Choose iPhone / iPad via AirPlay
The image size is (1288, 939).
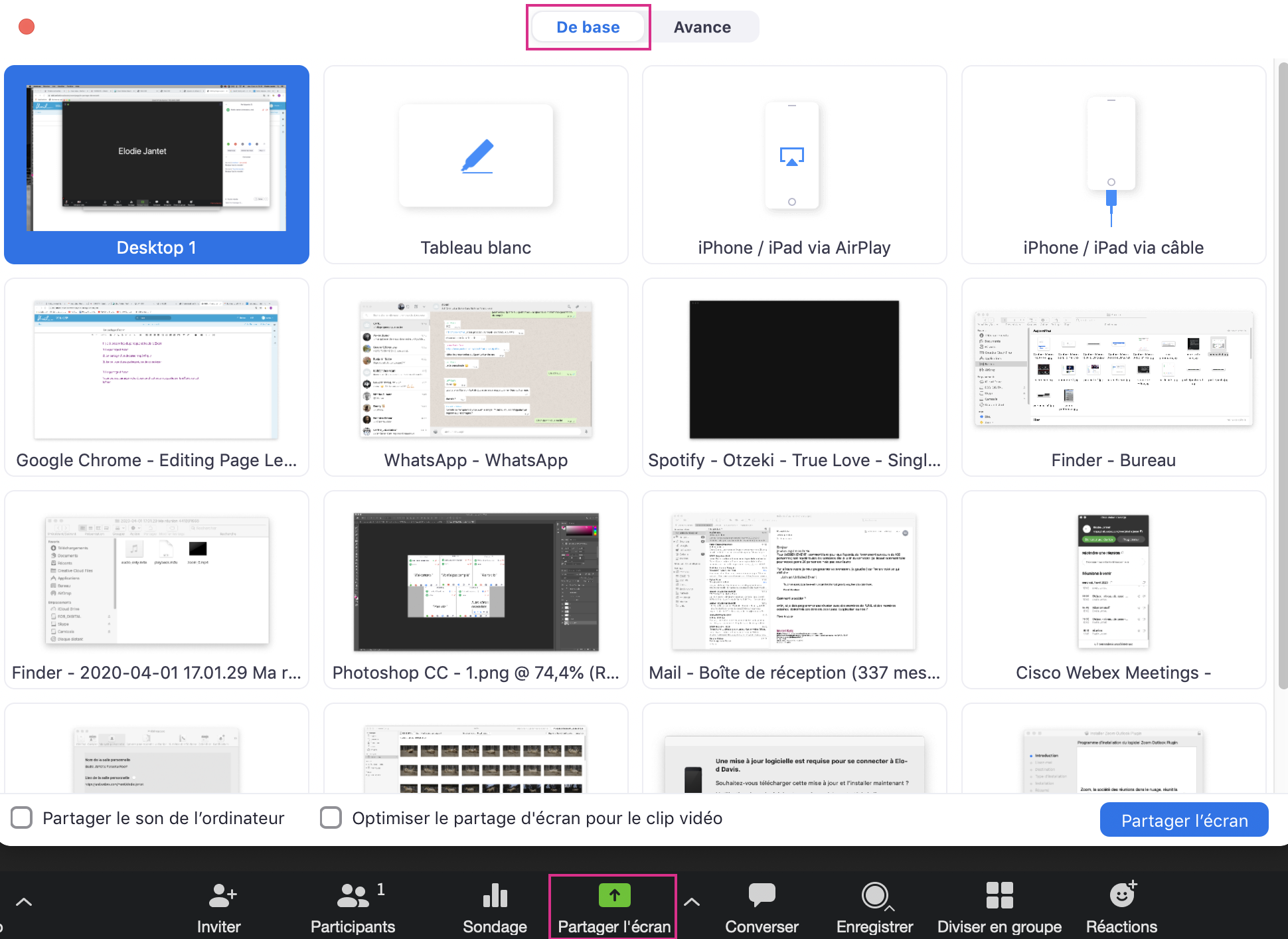point(794,165)
